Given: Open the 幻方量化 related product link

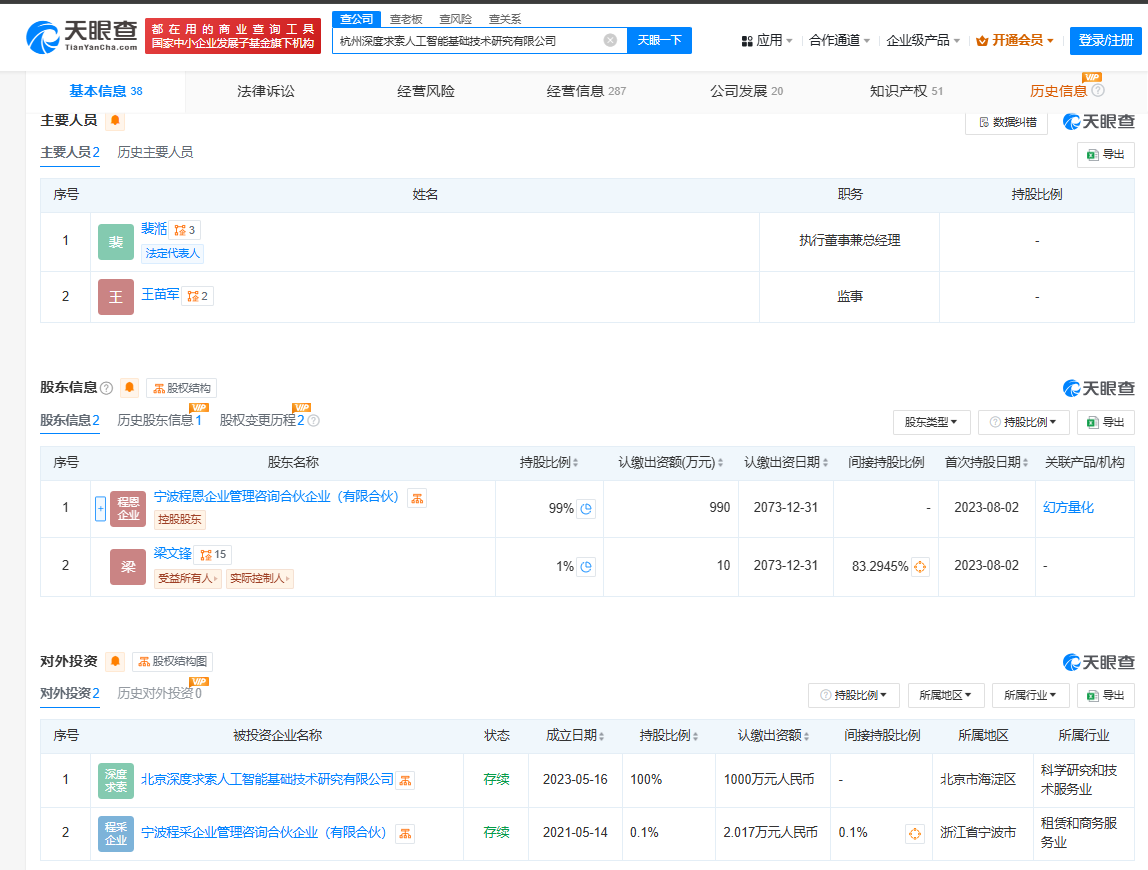Looking at the screenshot, I should click(x=1068, y=508).
